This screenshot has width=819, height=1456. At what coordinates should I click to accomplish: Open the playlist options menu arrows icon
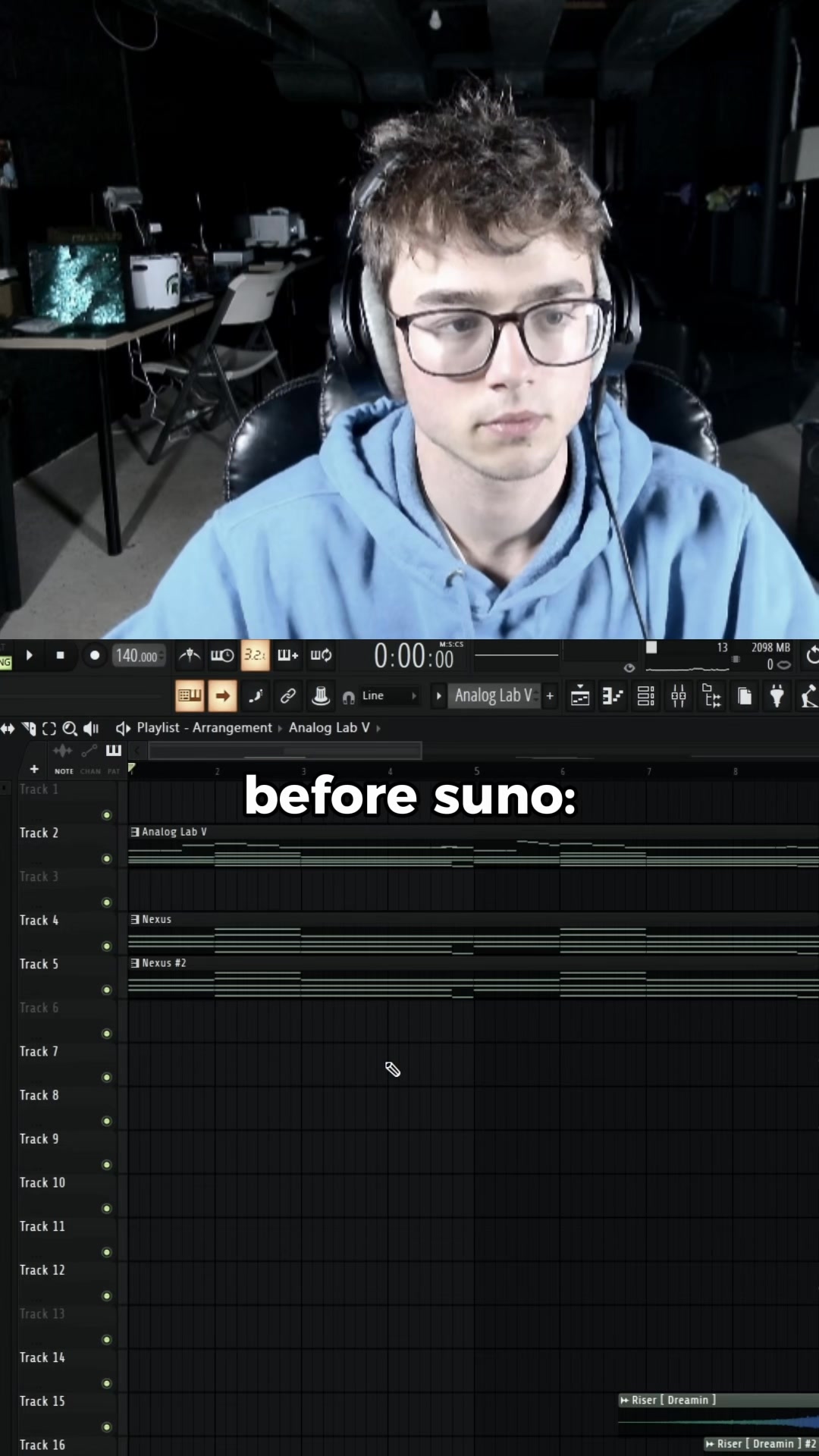(x=8, y=729)
